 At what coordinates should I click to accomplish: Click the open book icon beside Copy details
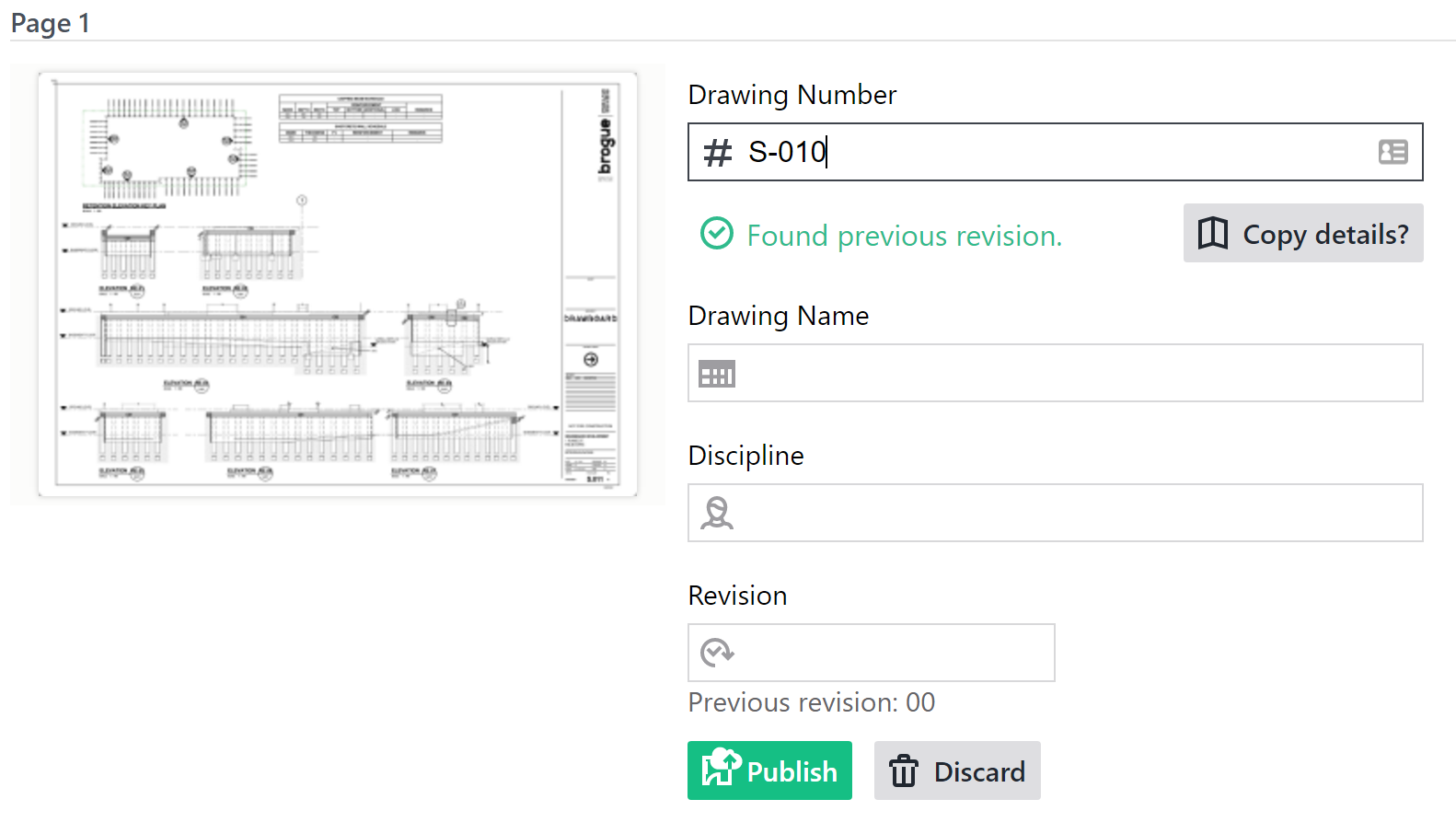(x=1212, y=234)
